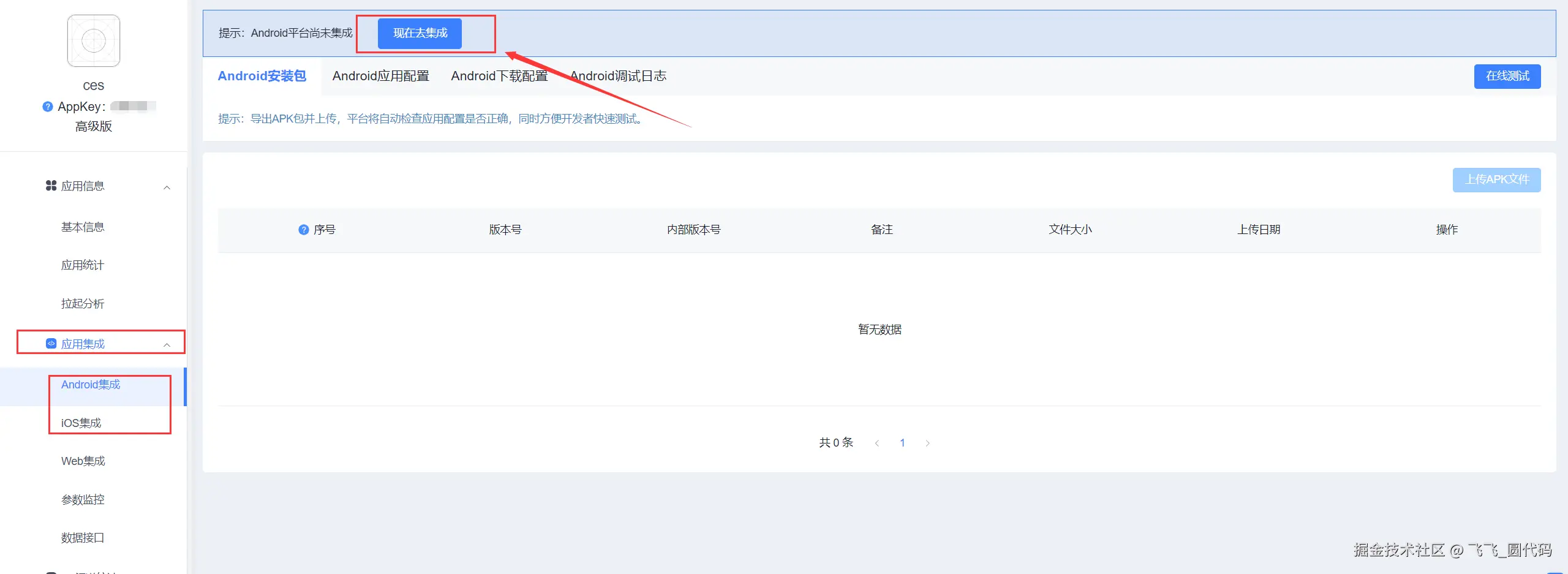
Task: Collapse the 应用信息 menu chevron
Action: pos(167,187)
